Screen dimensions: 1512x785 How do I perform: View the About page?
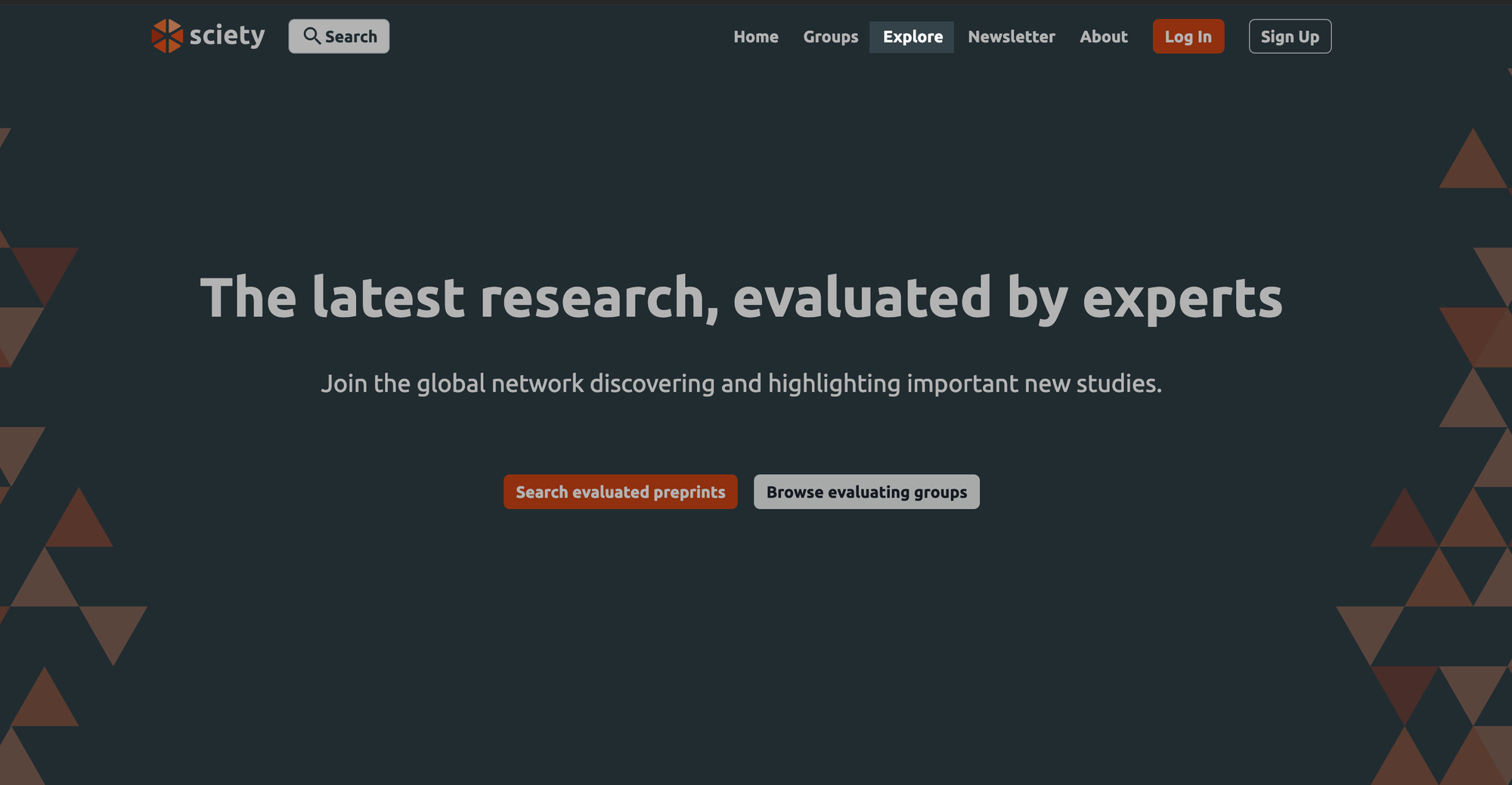tap(1103, 36)
